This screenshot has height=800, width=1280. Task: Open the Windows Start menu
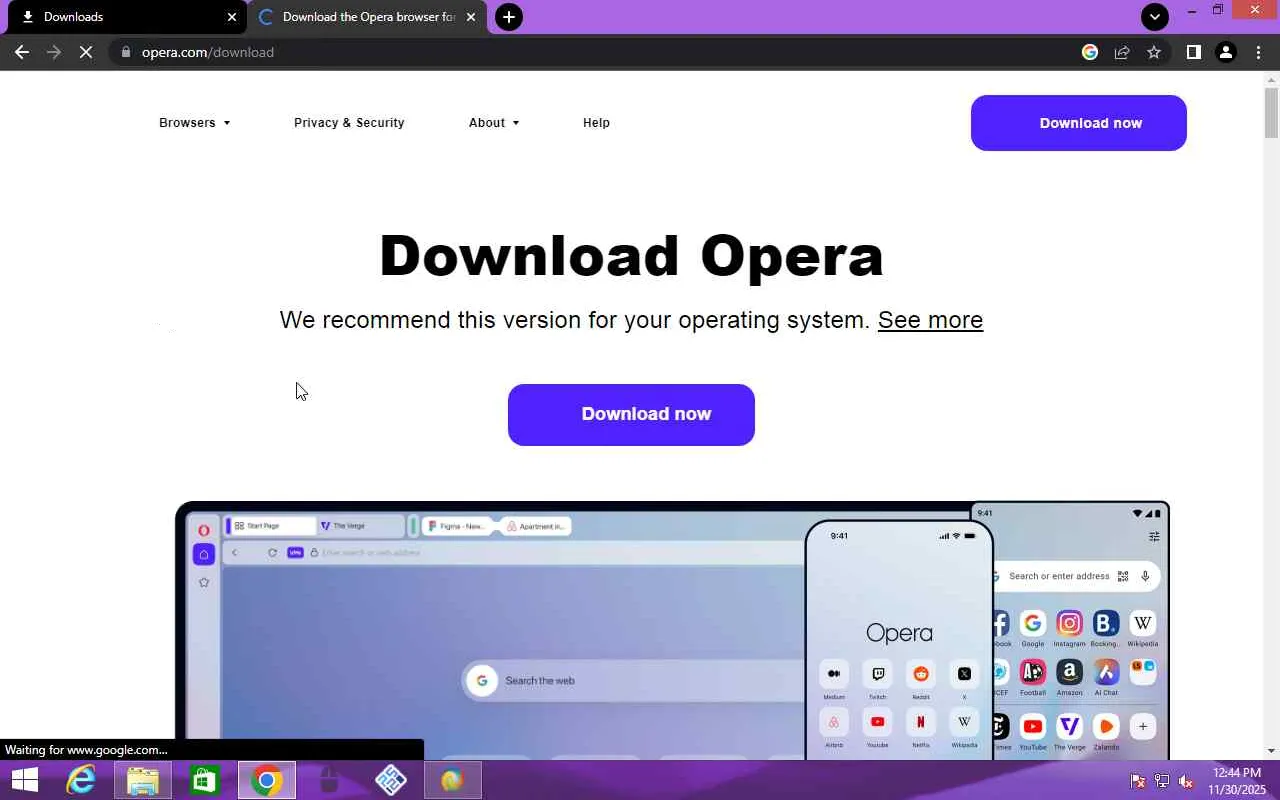click(x=24, y=780)
